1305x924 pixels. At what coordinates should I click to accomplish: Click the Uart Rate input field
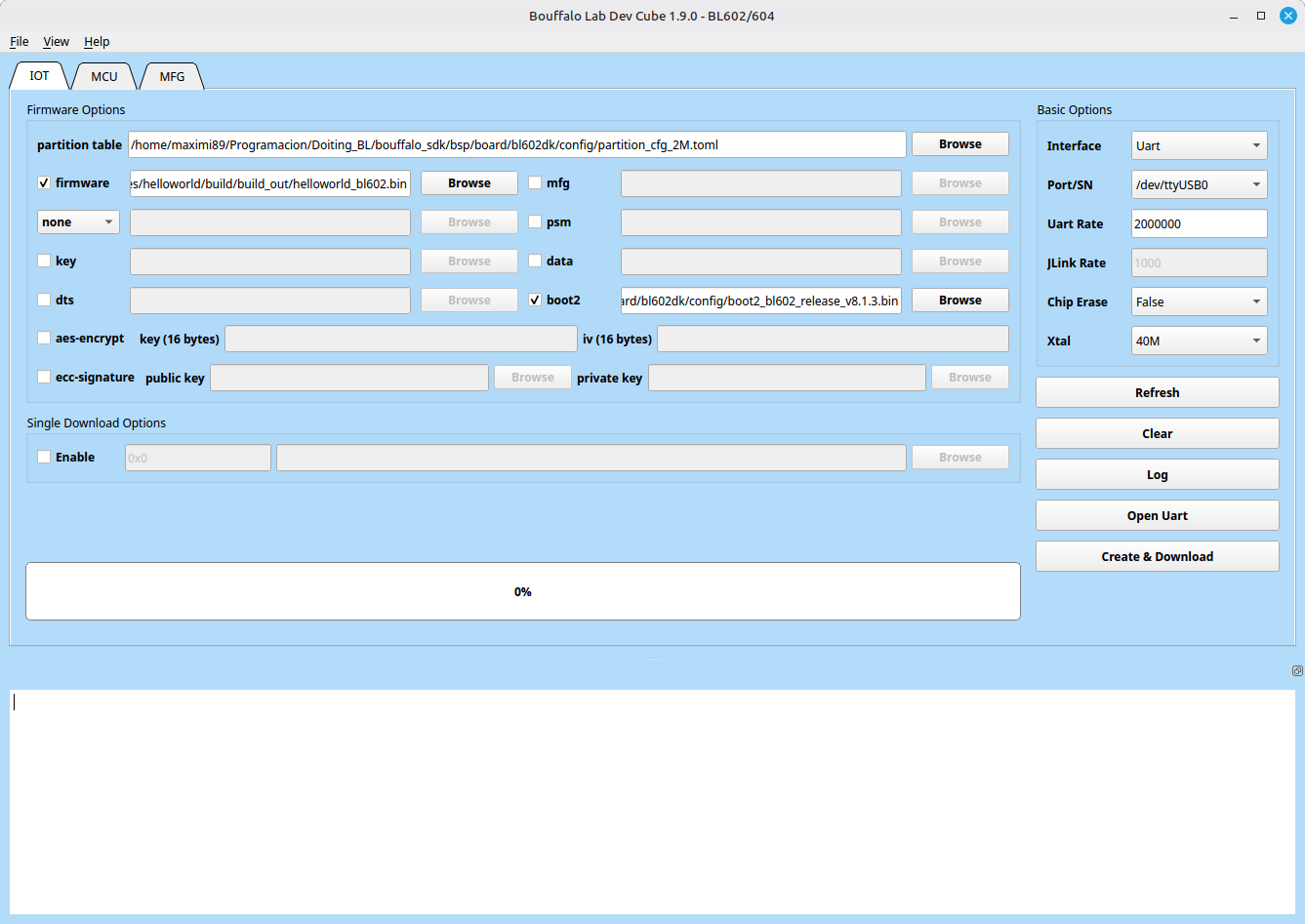(1199, 224)
